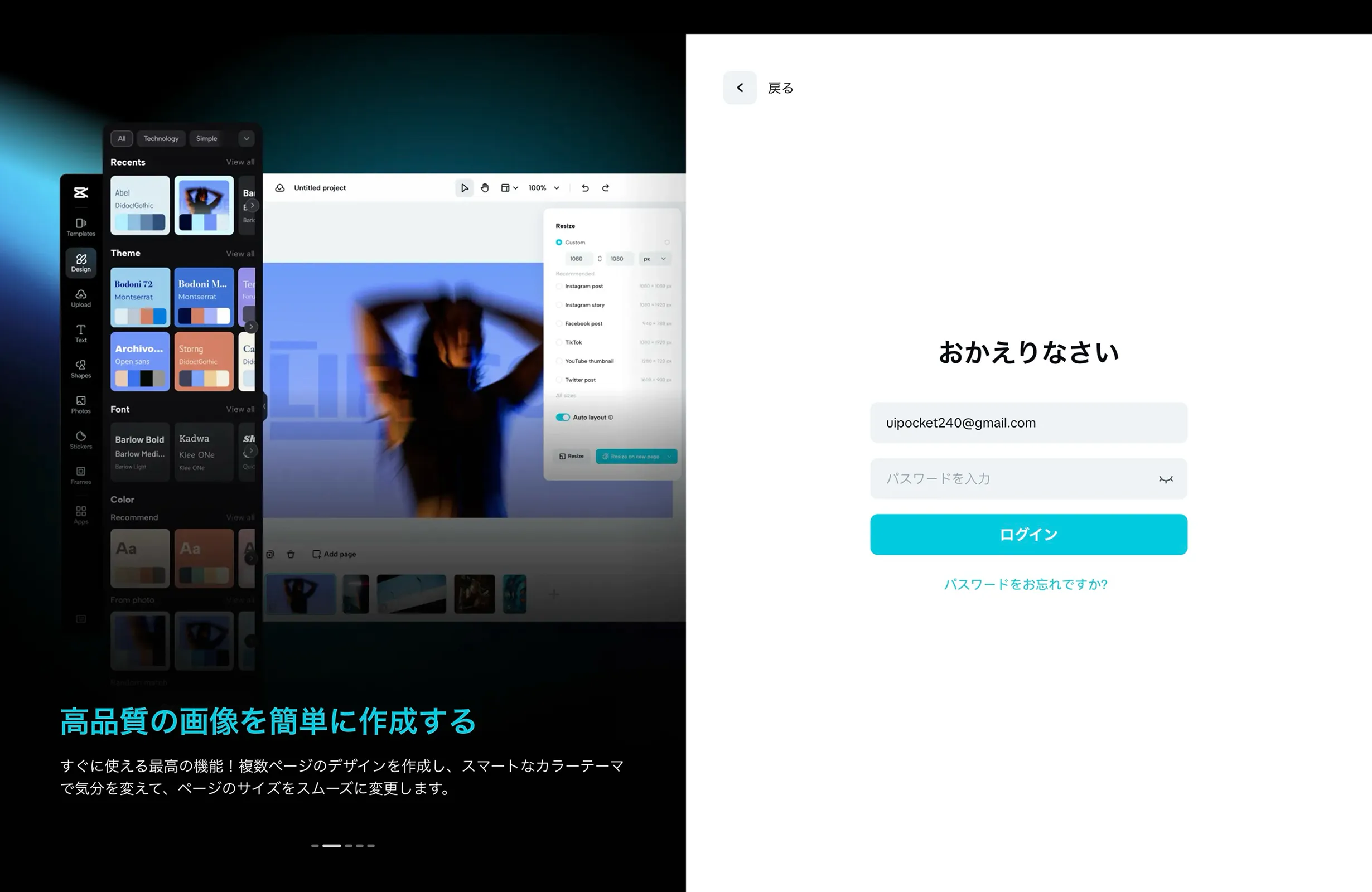Expand the style filter tags chevron
Image resolution: width=1372 pixels, height=892 pixels.
246,138
